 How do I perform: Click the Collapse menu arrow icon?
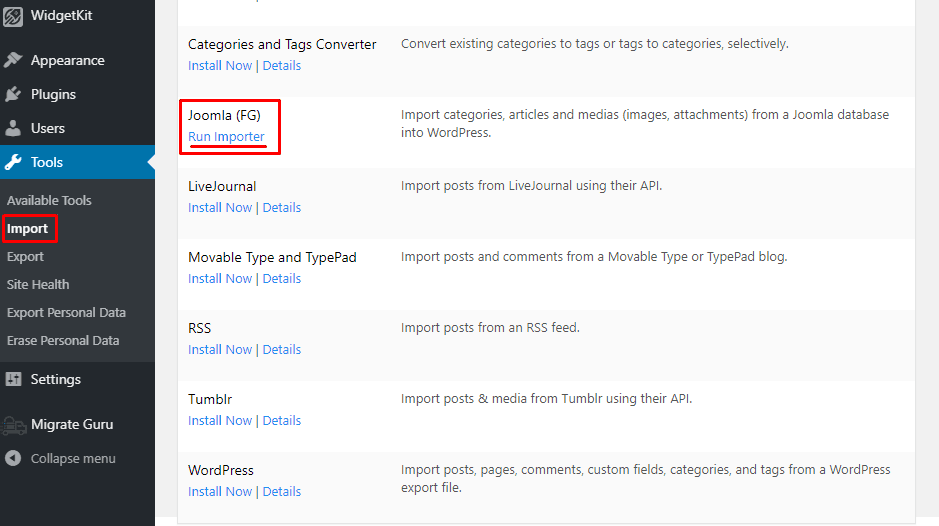tap(13, 458)
